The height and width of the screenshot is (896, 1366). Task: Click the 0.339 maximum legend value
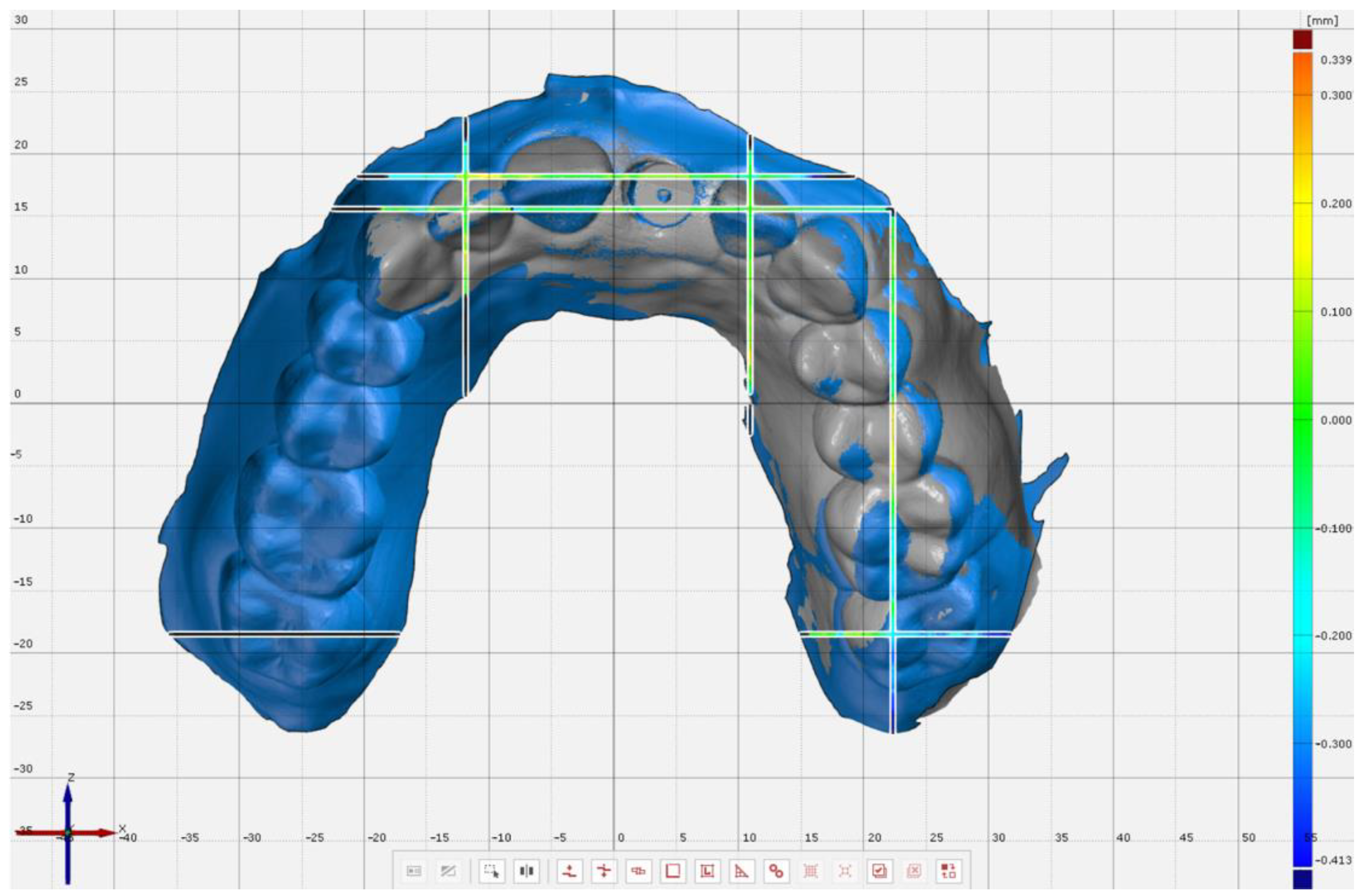[1335, 60]
